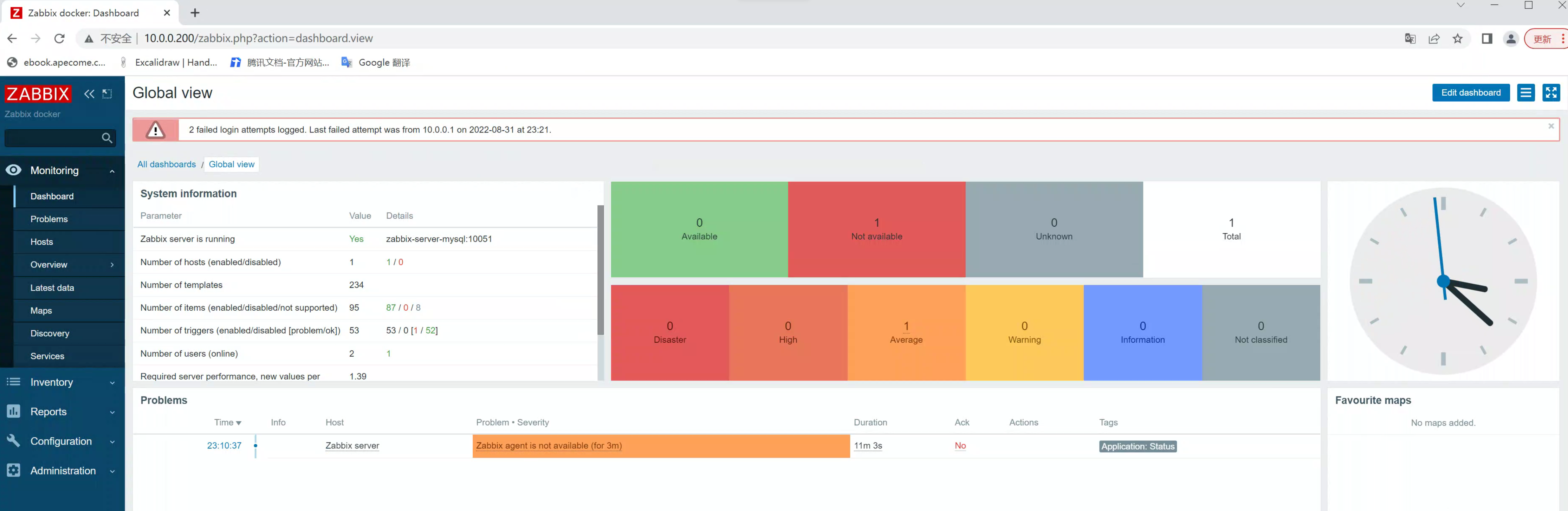Click System information vertical scrollbar
This screenshot has height=511, width=1568.
point(600,270)
